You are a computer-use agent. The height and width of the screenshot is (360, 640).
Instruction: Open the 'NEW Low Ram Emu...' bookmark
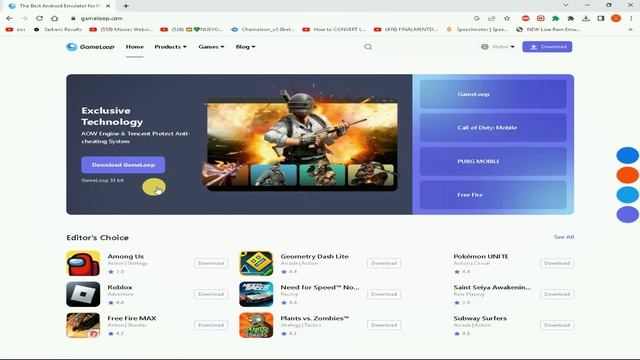[x=549, y=29]
